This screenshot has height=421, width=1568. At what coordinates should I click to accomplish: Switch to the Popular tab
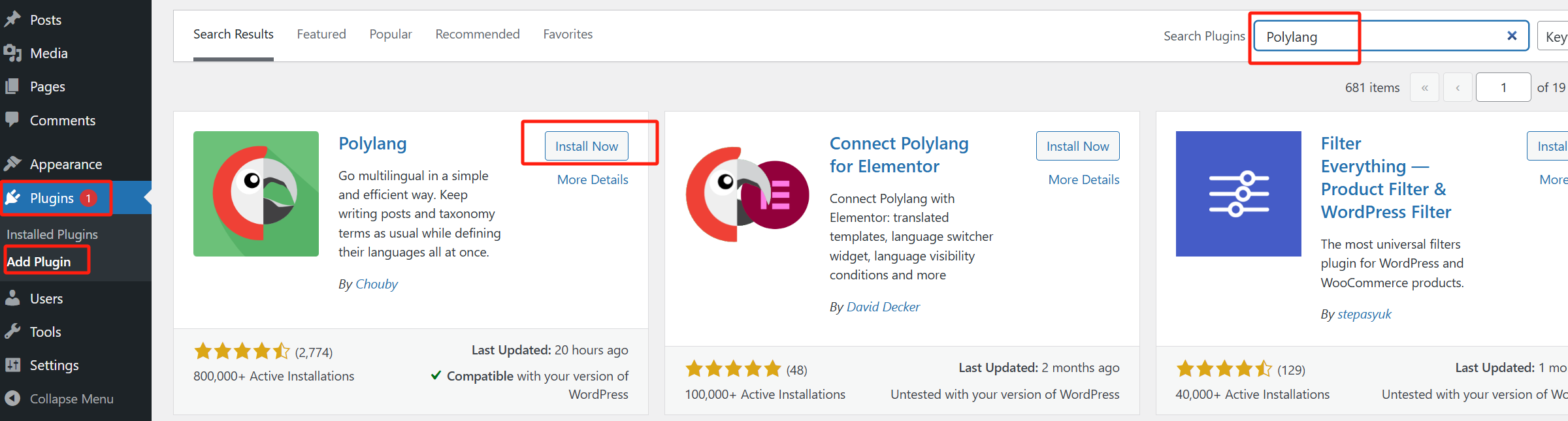click(x=391, y=34)
